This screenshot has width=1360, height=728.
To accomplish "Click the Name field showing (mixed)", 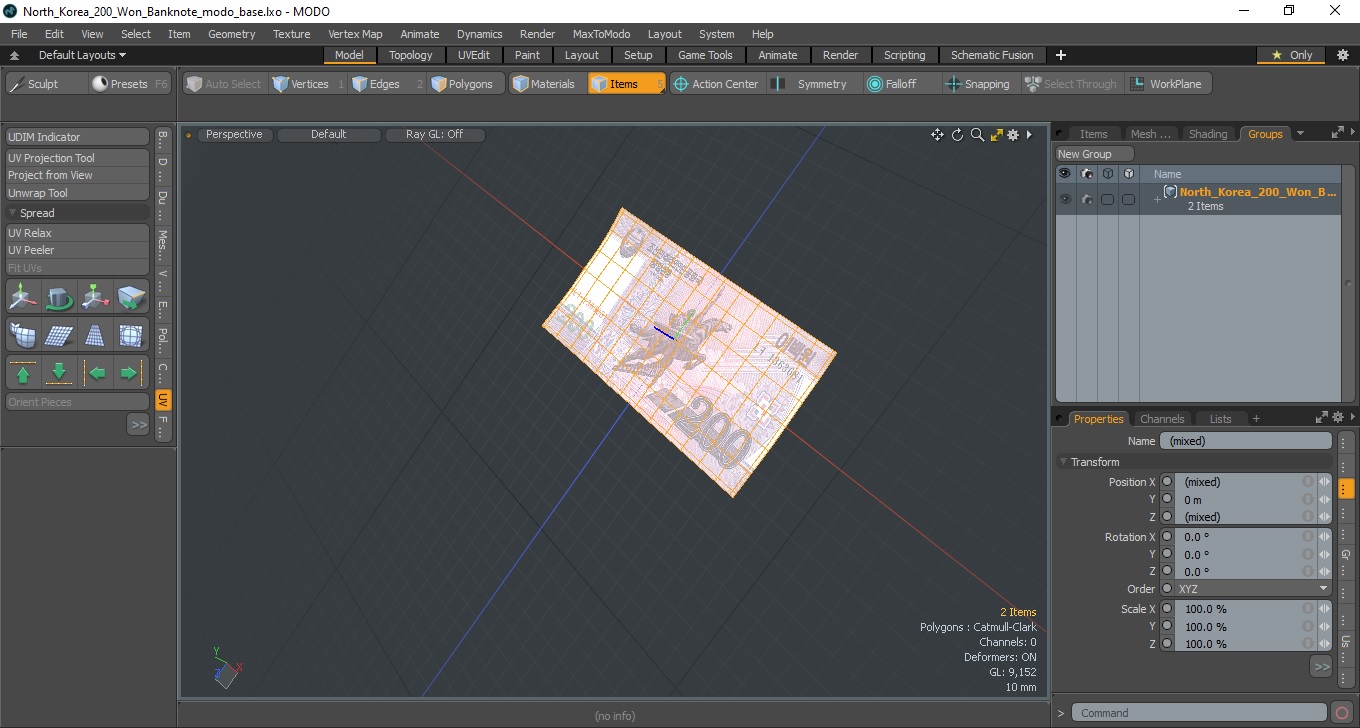I will click(x=1246, y=441).
